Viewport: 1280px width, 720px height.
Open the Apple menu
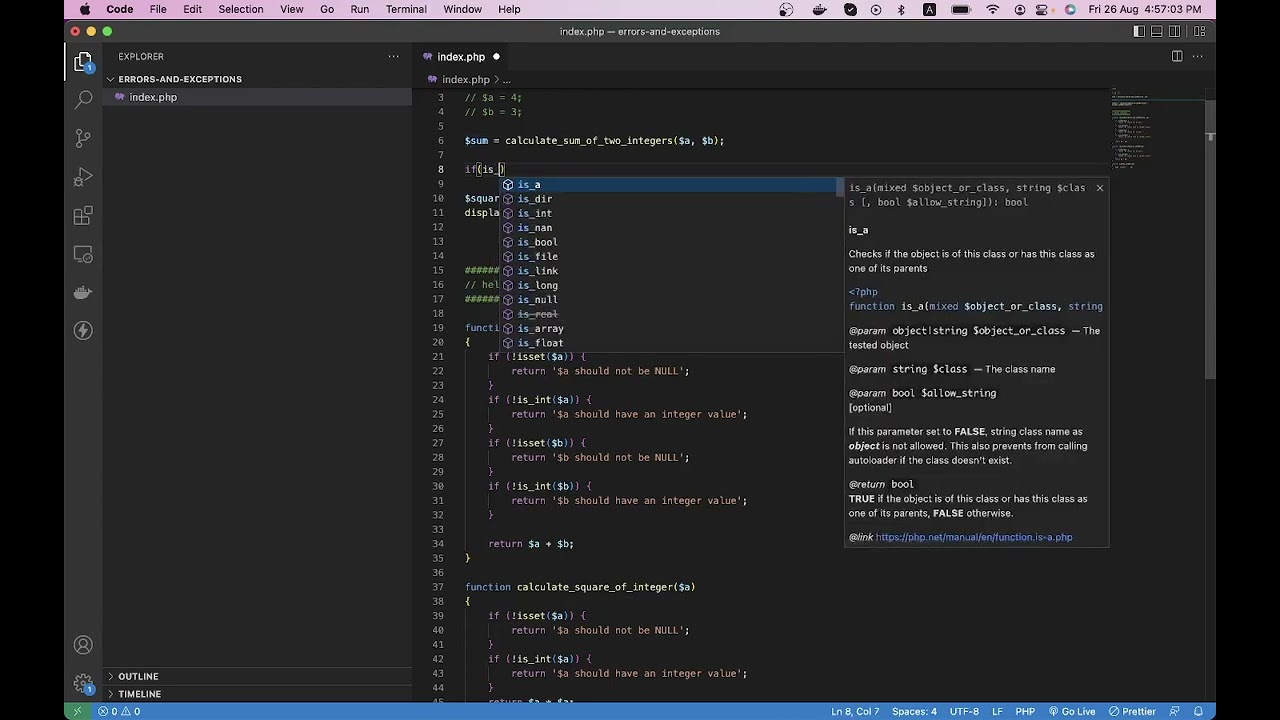(x=85, y=9)
